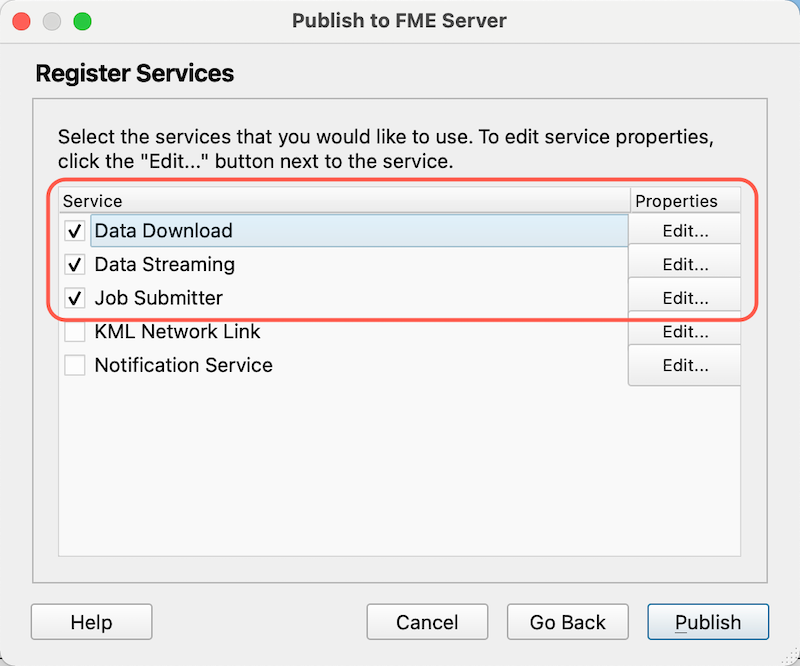800x666 pixels.
Task: Close window with the red button
Action: [x=21, y=21]
